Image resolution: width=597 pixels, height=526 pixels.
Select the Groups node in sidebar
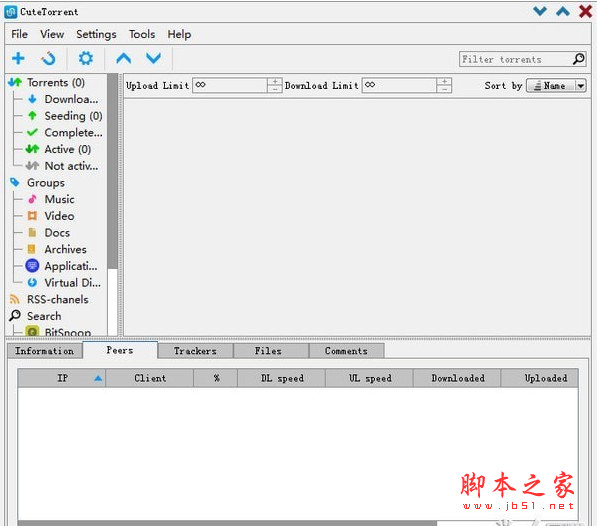pyautogui.click(x=46, y=183)
